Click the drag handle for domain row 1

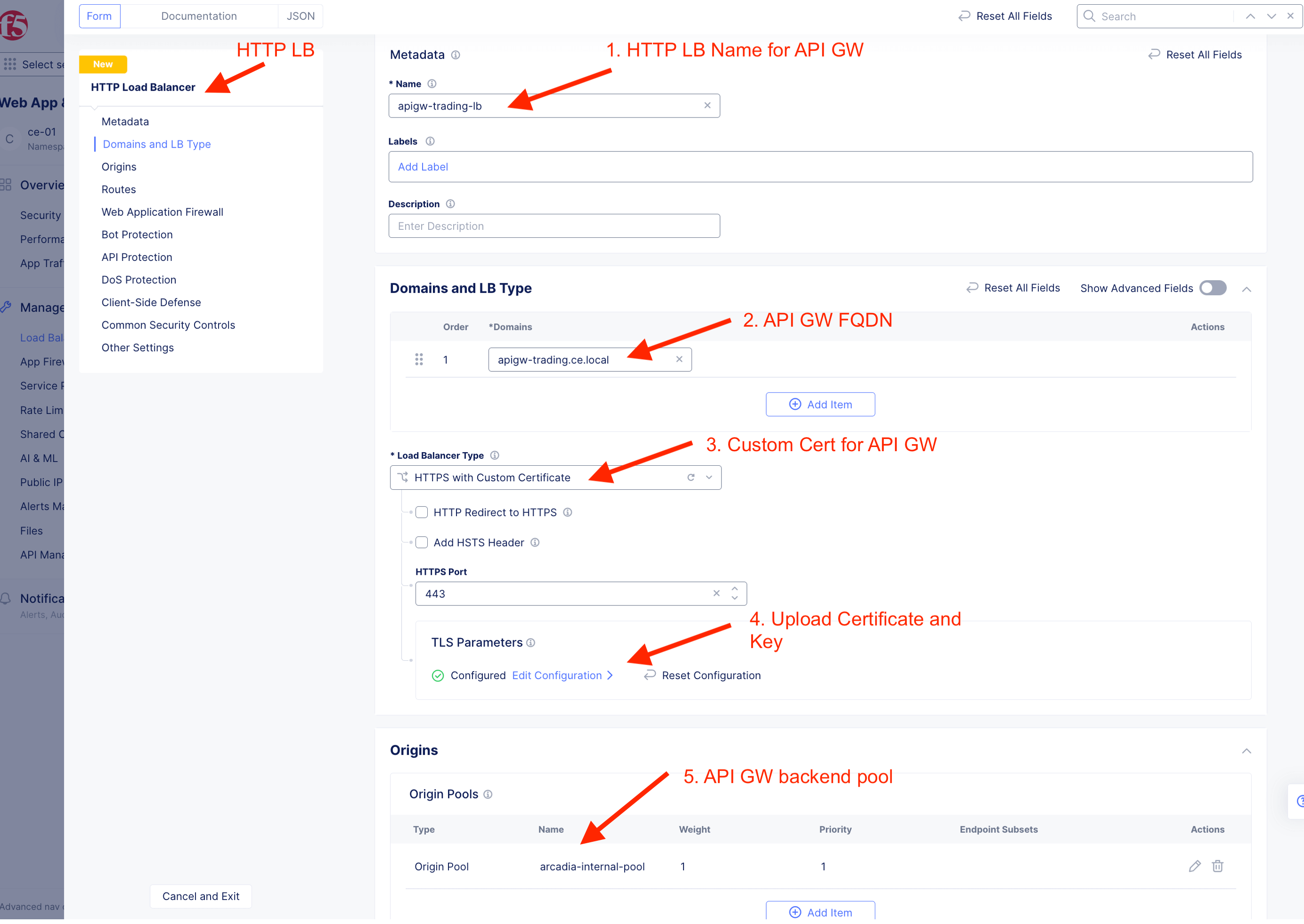[419, 360]
